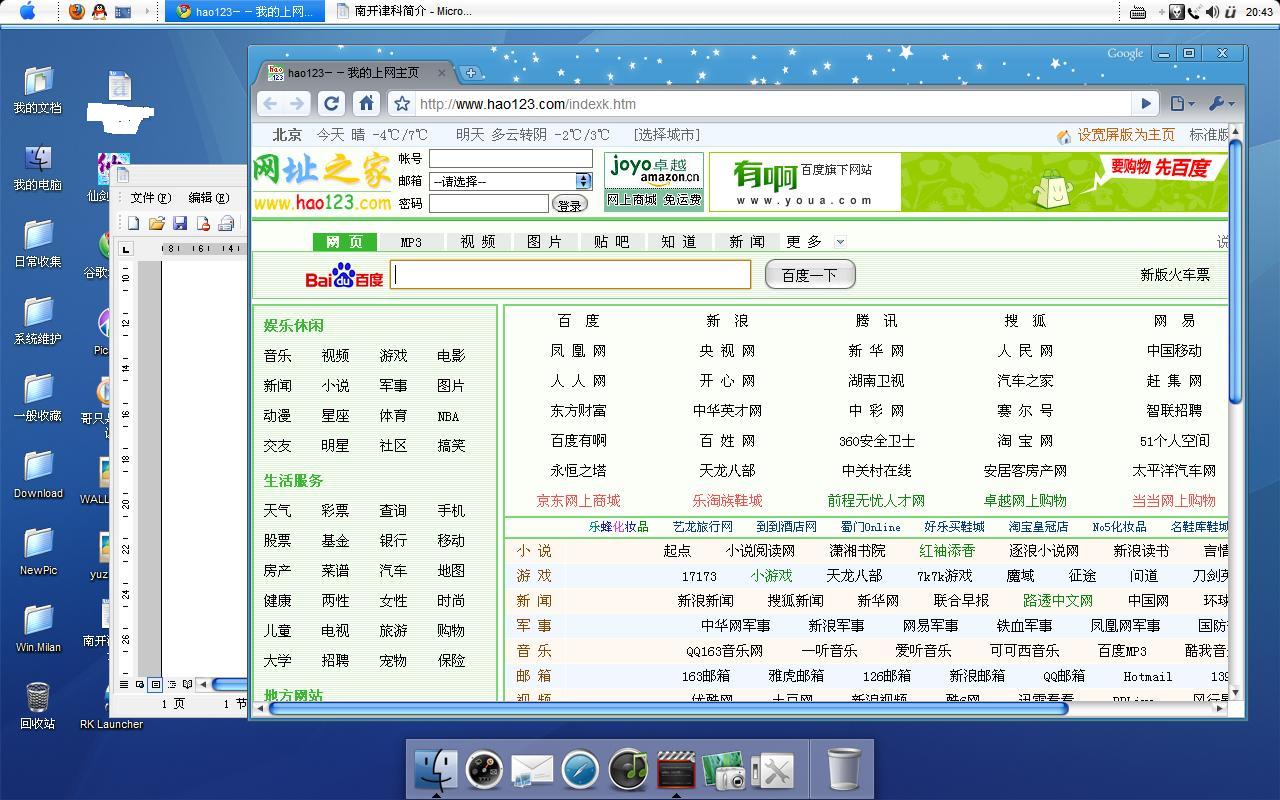Click the New document icon in Word
Viewport: 1280px width, 800px height.
pos(133,223)
